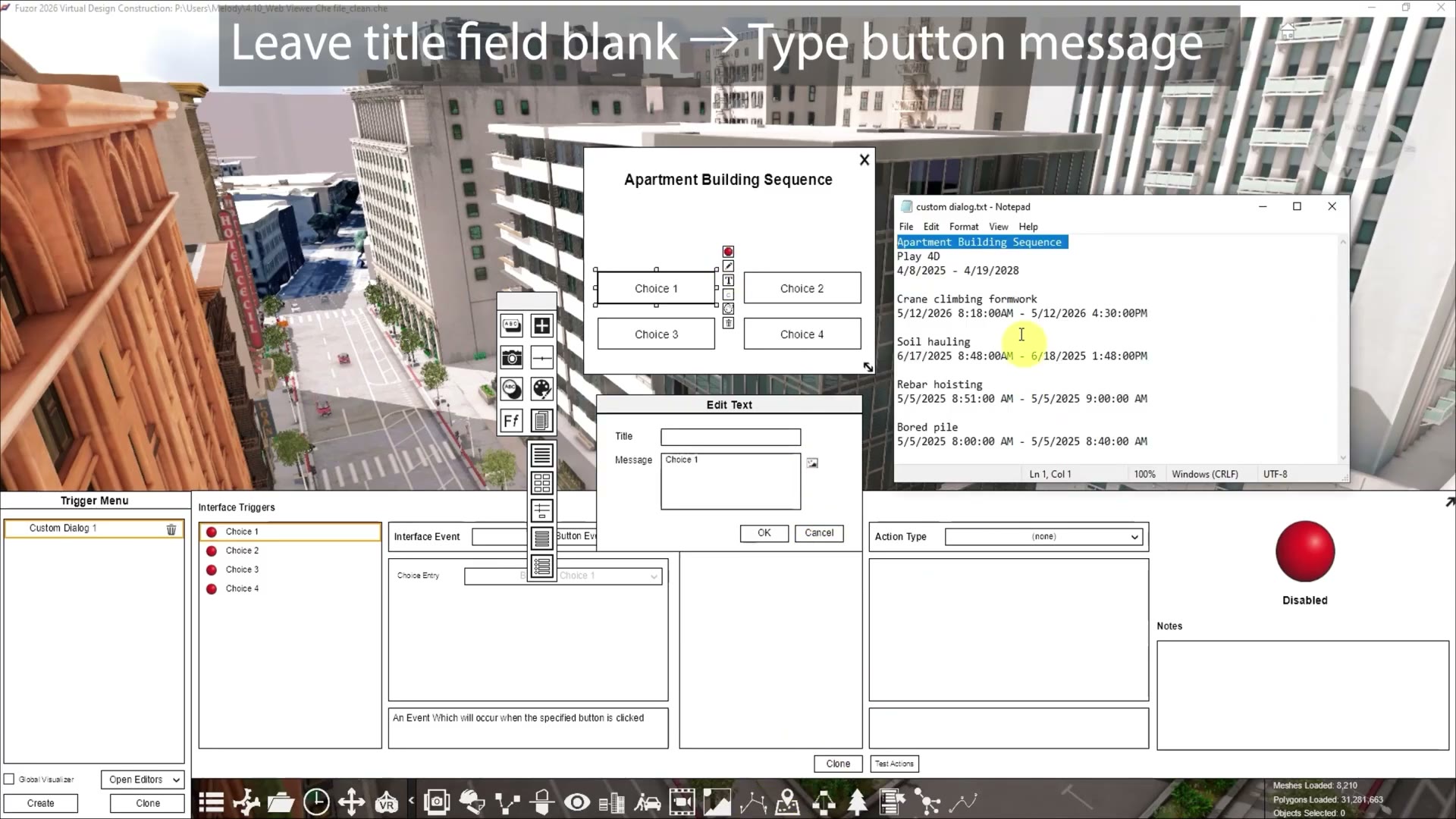This screenshot has height=819, width=1456.
Task: Toggle the red dot for Choice 1 trigger
Action: [x=212, y=532]
